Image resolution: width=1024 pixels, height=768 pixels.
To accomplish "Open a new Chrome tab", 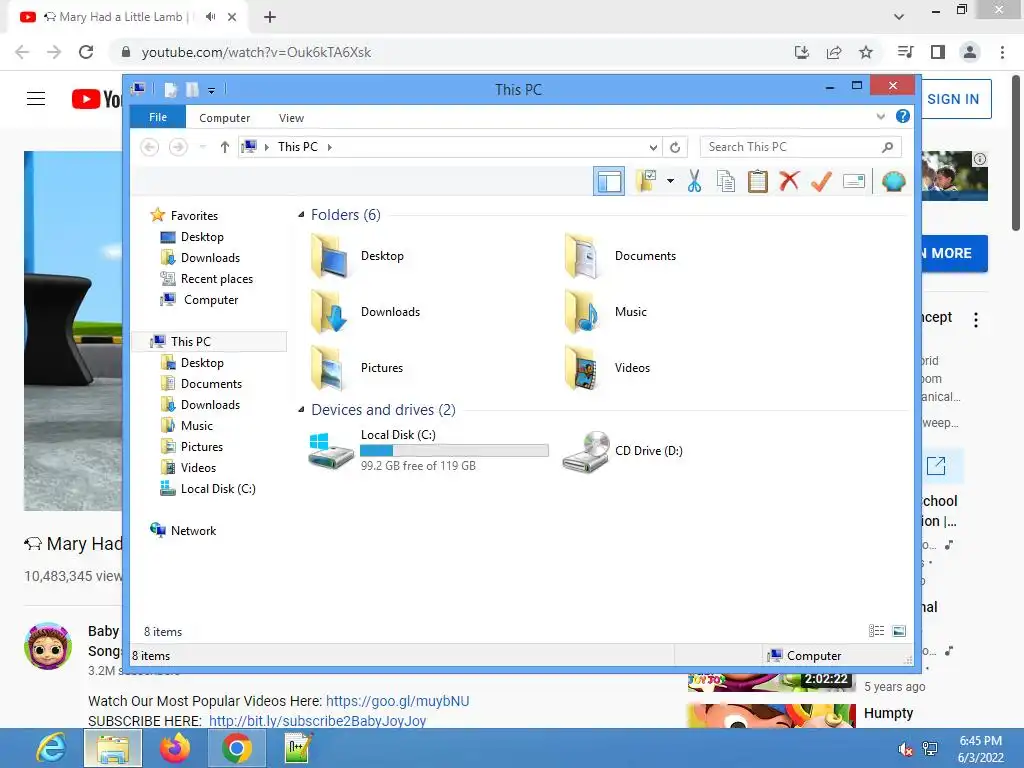I will [270, 17].
